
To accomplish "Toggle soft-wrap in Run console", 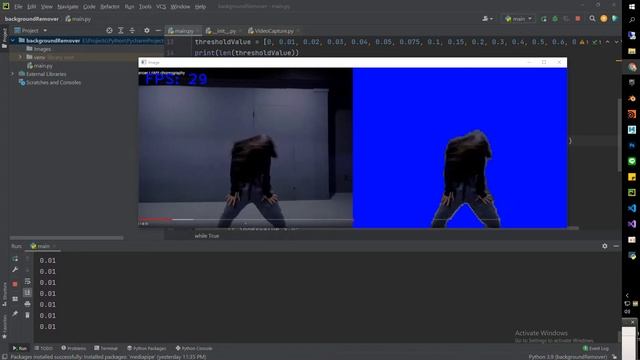I will tap(27, 281).
